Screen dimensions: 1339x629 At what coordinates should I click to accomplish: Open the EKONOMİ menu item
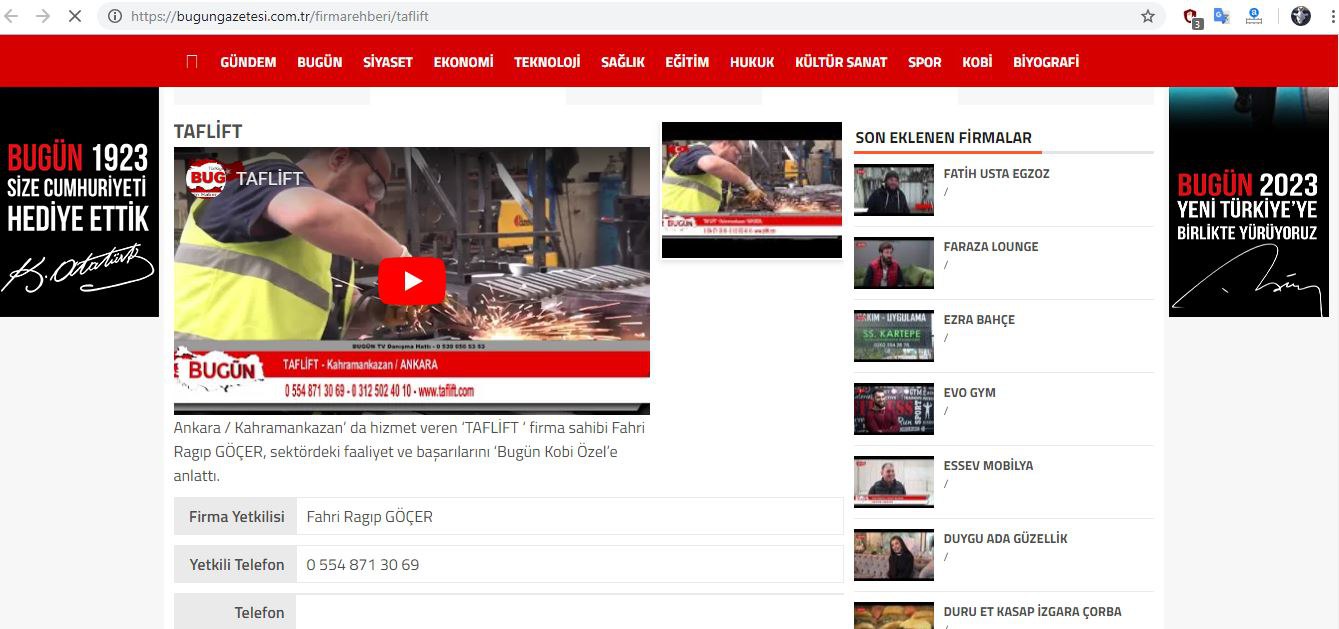click(x=463, y=62)
